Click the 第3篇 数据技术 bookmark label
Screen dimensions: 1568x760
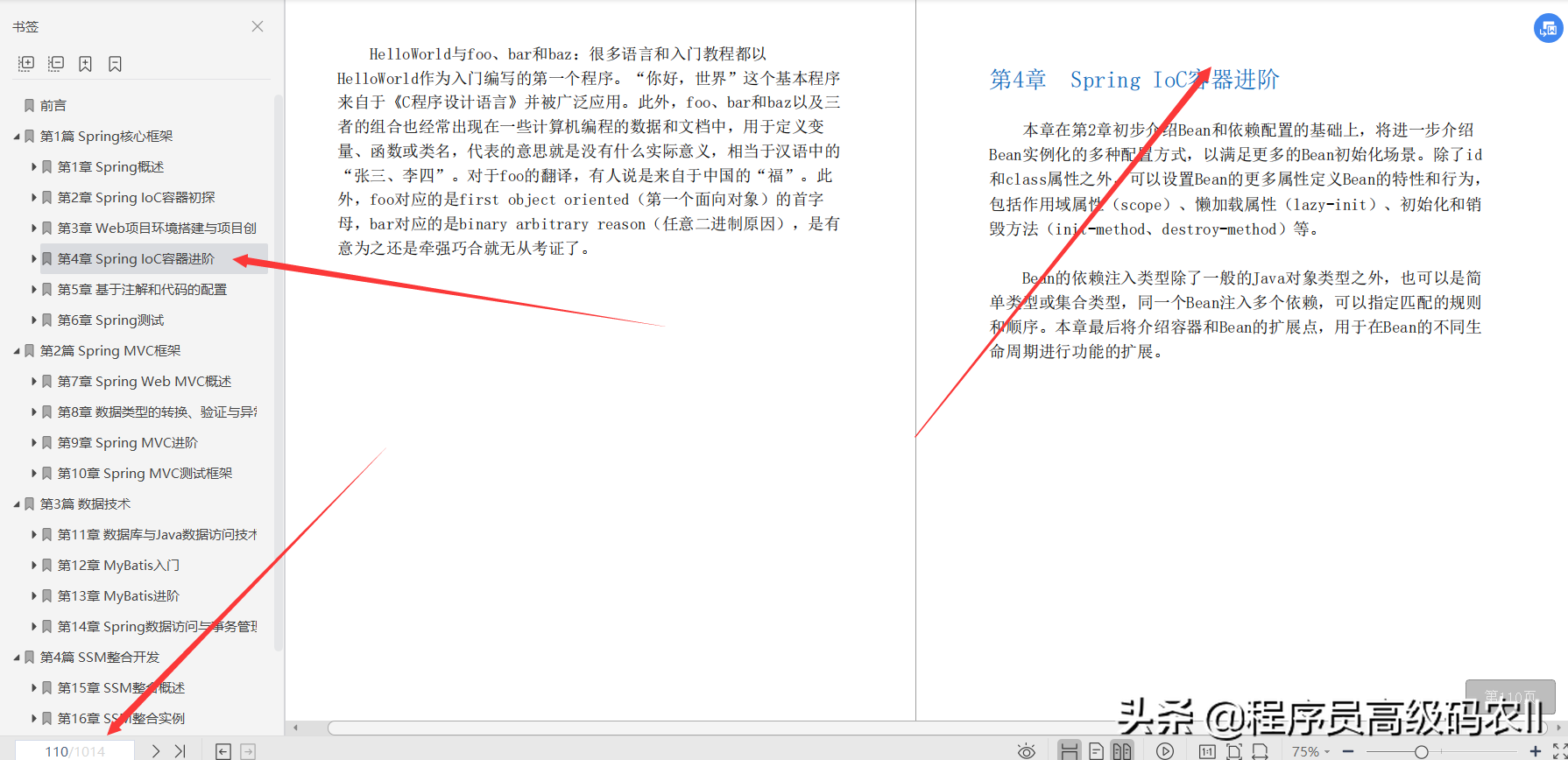click(85, 503)
